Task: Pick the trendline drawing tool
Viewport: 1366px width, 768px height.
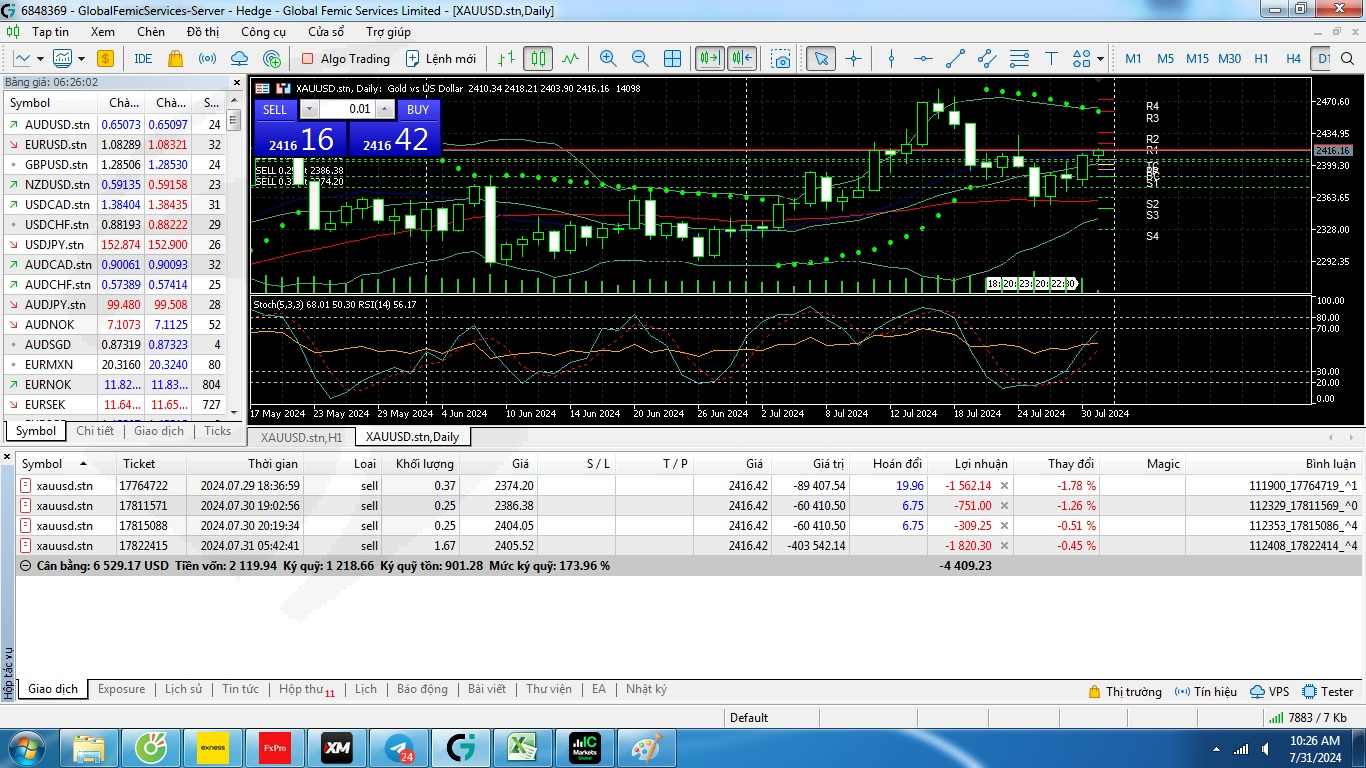Action: (955, 59)
